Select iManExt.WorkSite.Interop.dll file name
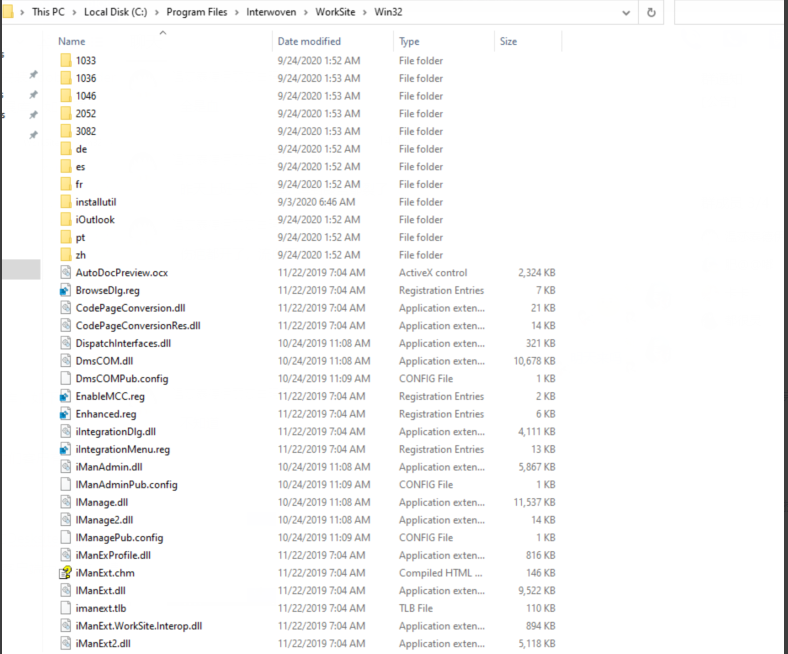Image resolution: width=788 pixels, height=654 pixels. pyautogui.click(x=139, y=625)
